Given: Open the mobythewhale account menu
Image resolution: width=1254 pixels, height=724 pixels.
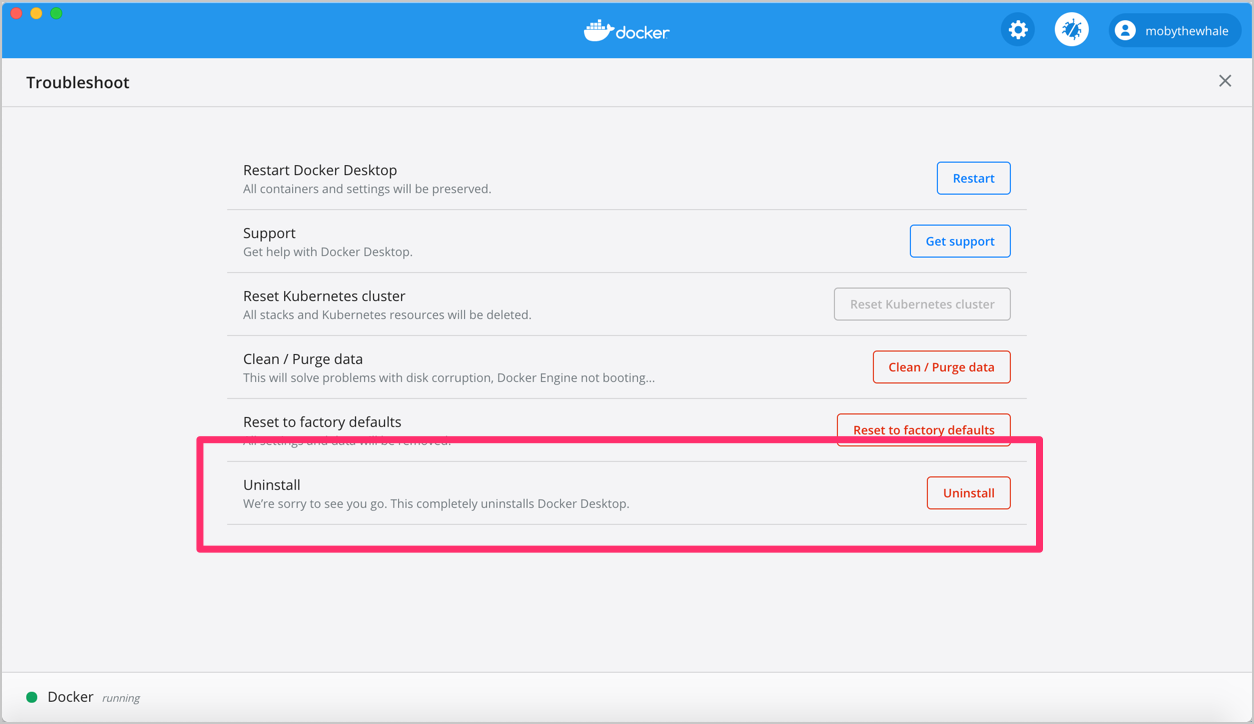Looking at the screenshot, I should pyautogui.click(x=1174, y=31).
